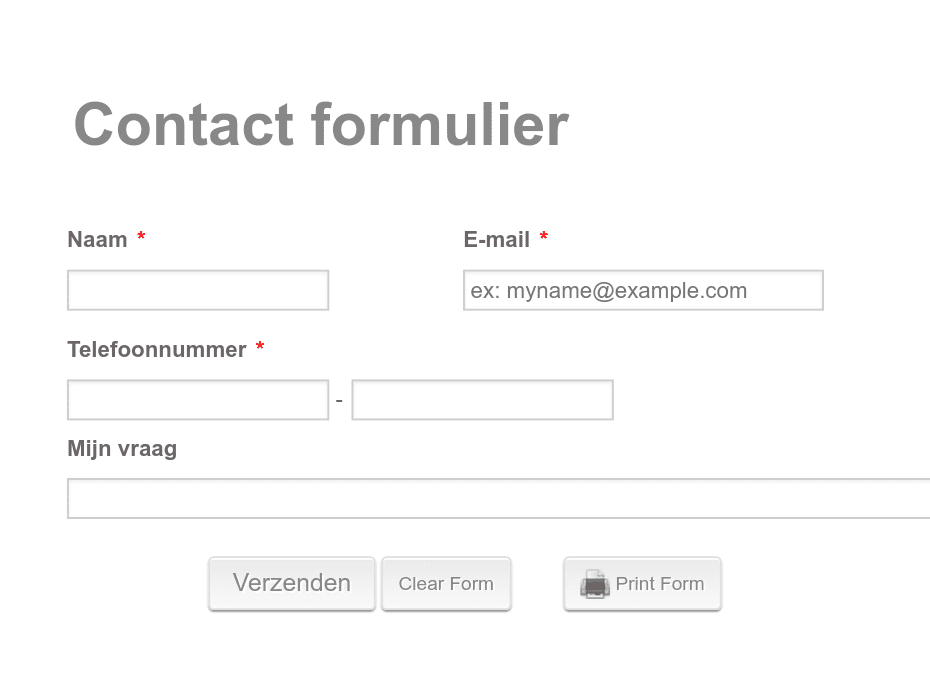This screenshot has height=683, width=930.
Task: Click the Clear Form button
Action: [447, 583]
